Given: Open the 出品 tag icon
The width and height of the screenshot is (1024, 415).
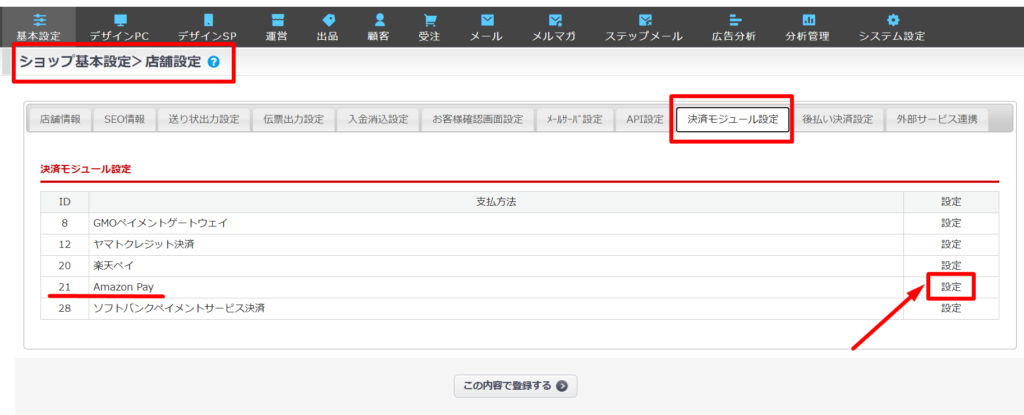Looking at the screenshot, I should pyautogui.click(x=328, y=20).
